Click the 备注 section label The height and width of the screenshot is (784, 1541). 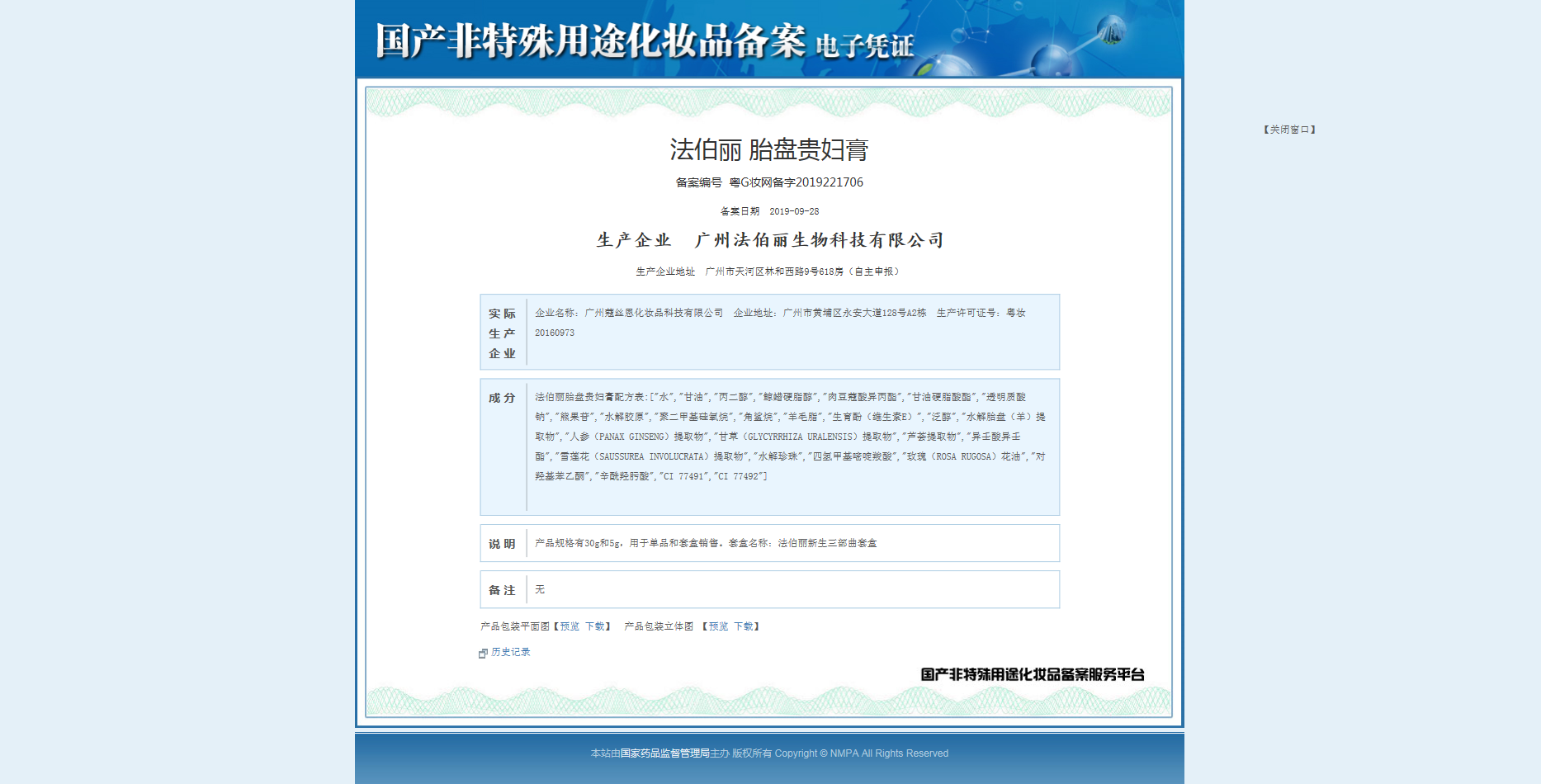502,590
